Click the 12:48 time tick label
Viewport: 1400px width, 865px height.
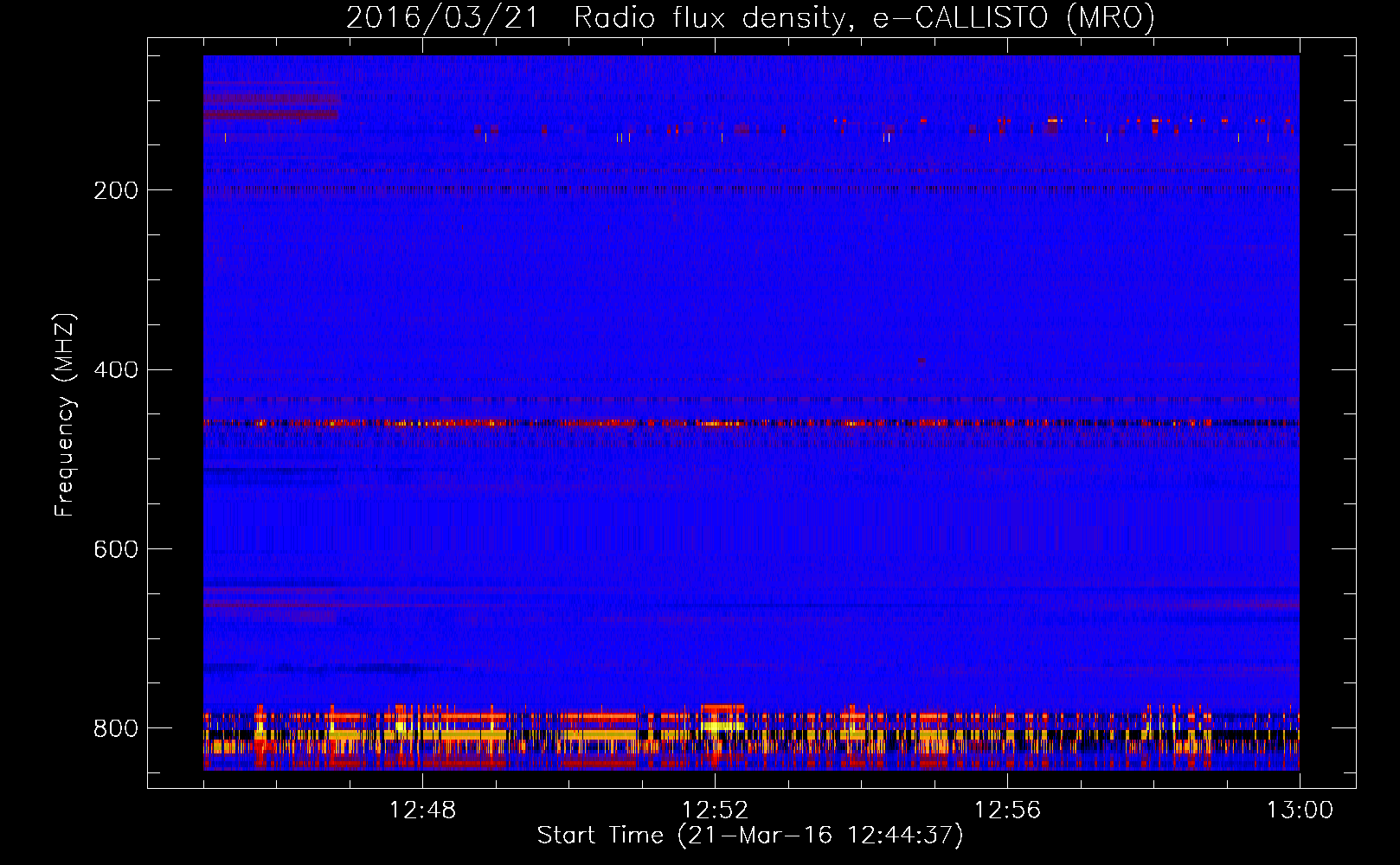[x=422, y=811]
